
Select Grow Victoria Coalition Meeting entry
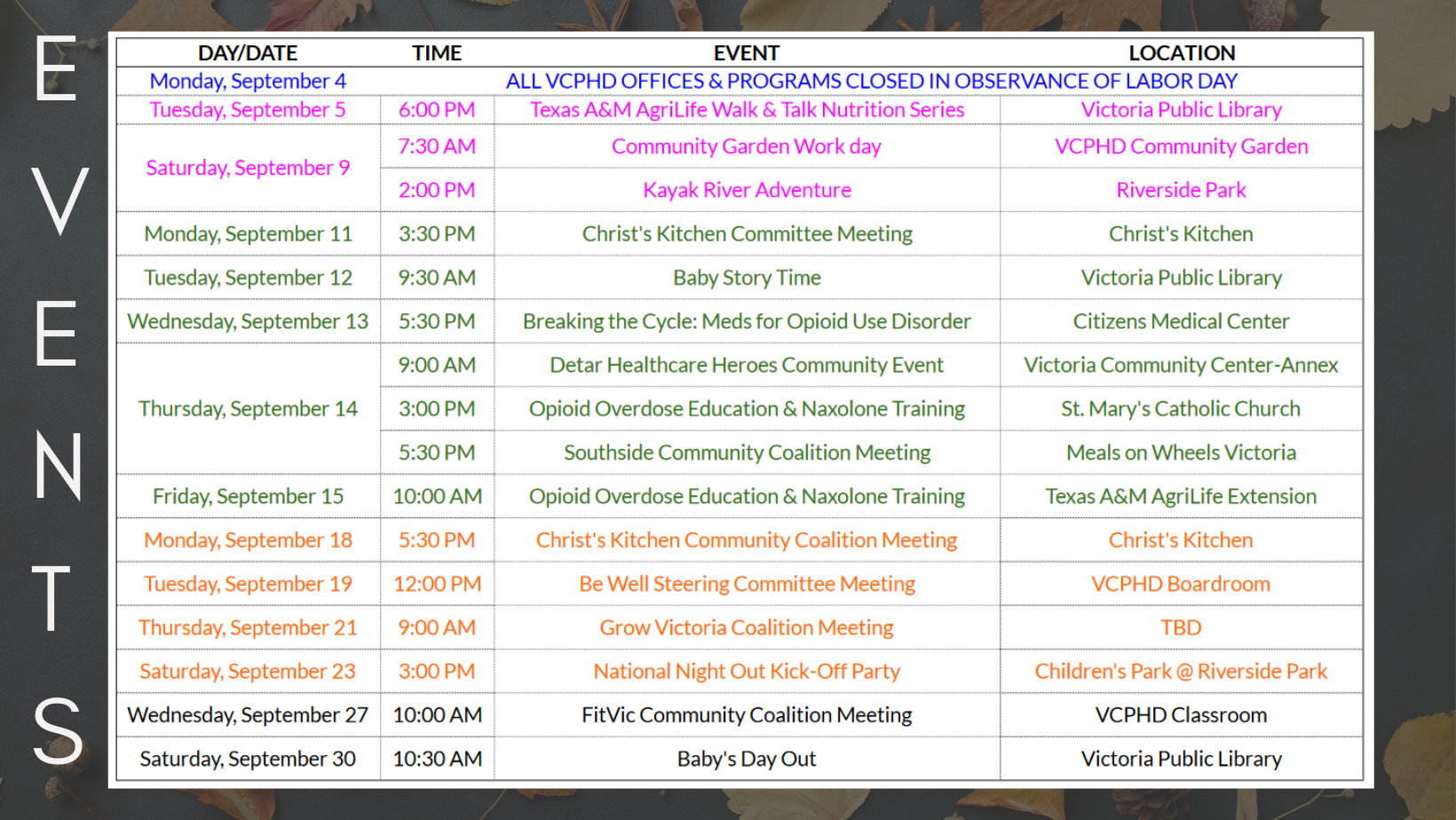[747, 627]
